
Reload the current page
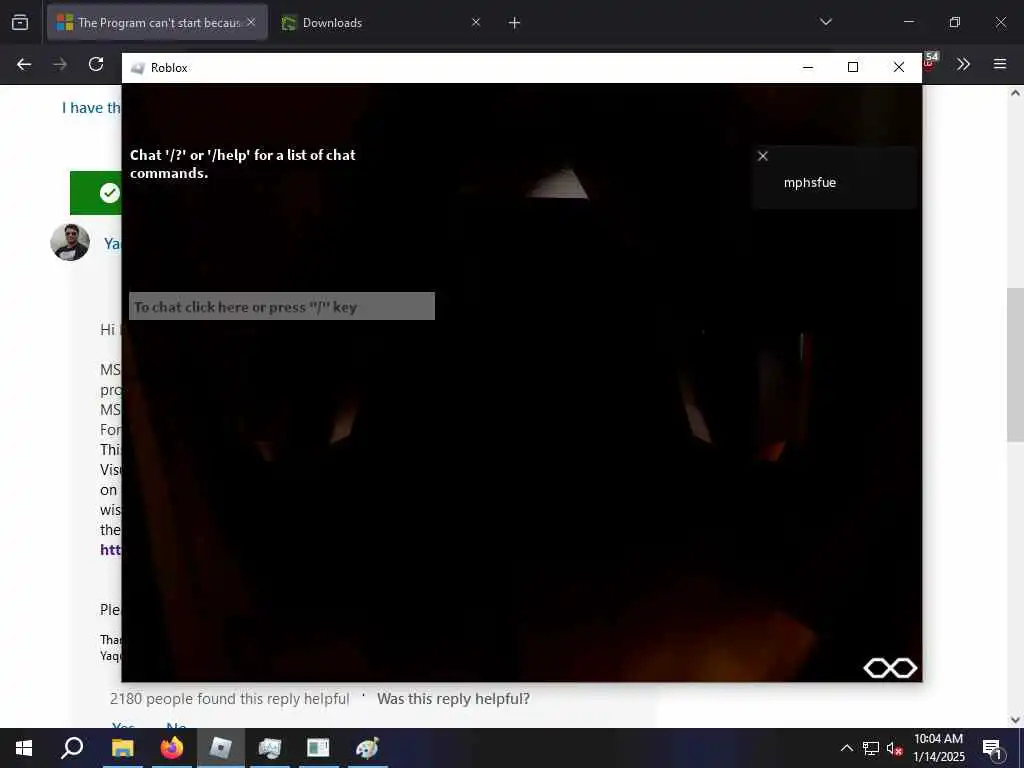pos(96,64)
